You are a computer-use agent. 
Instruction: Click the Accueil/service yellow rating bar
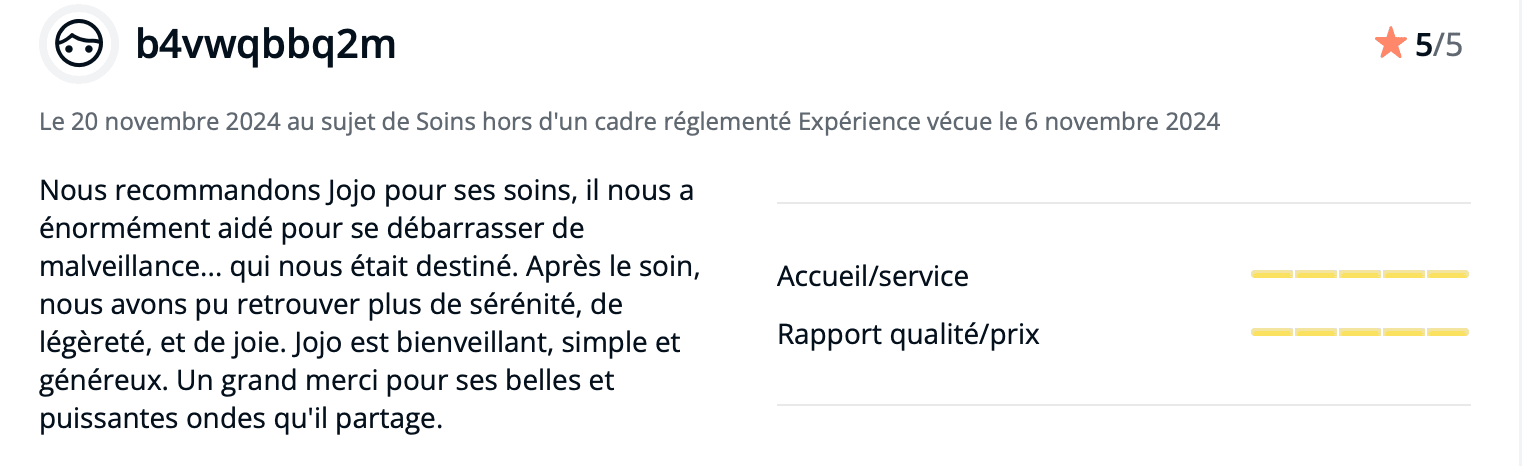tap(1360, 273)
